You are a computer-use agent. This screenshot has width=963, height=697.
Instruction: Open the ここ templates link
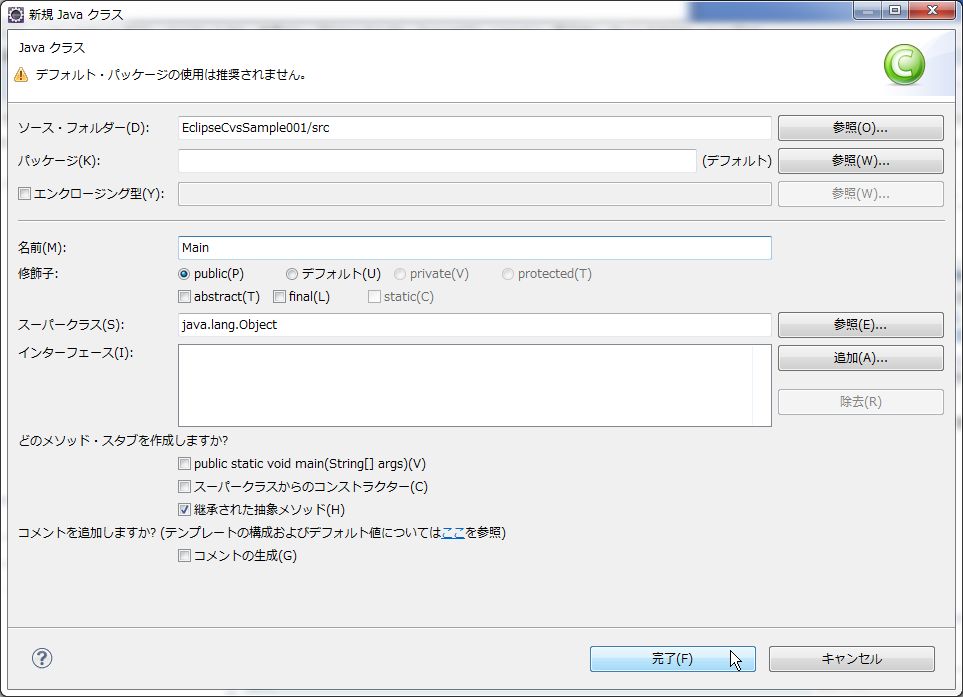coord(453,532)
